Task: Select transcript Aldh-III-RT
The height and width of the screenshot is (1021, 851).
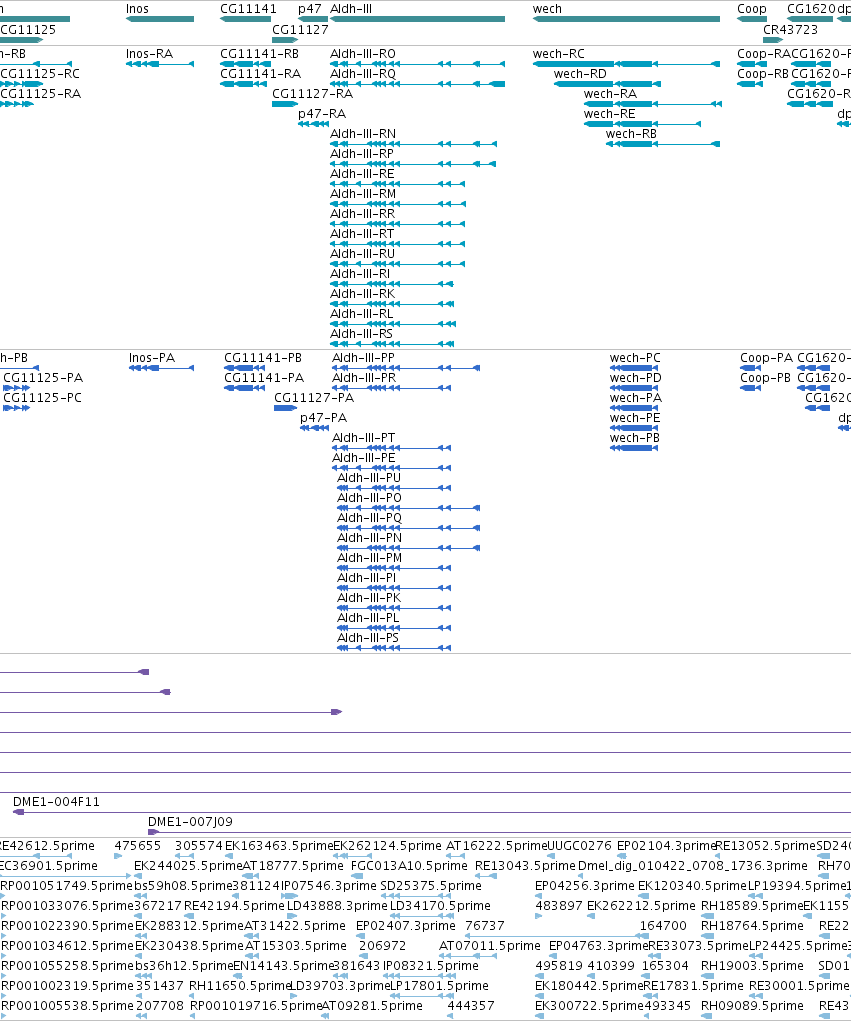Action: click(362, 234)
